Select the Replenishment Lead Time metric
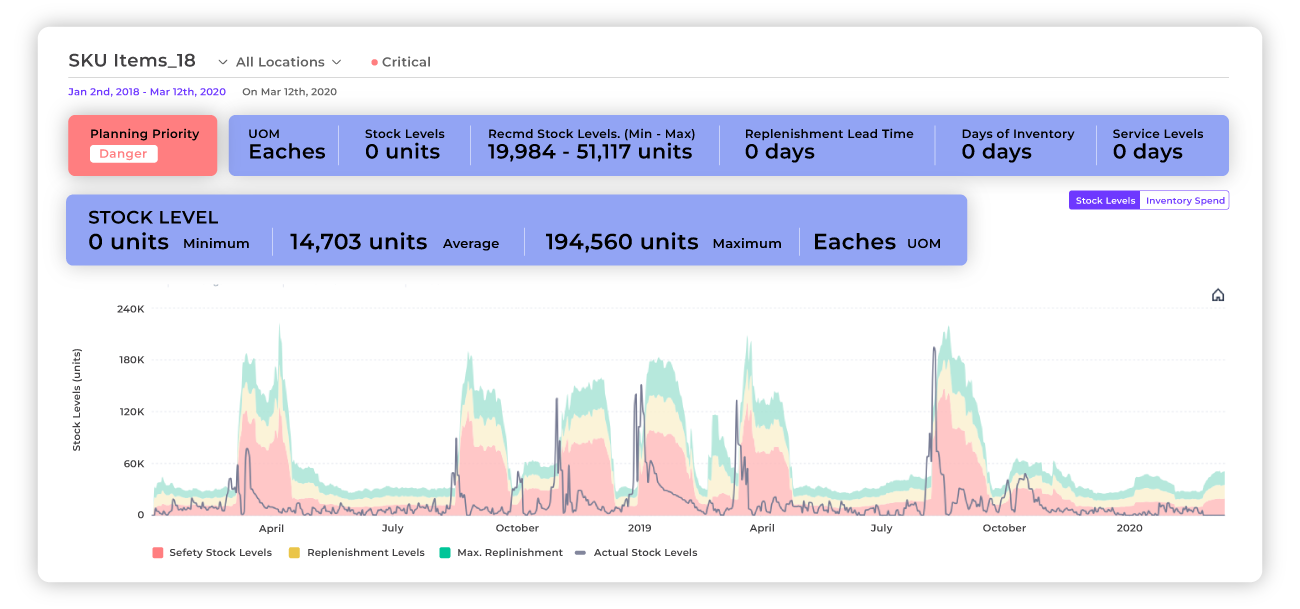This screenshot has width=1300, height=609. click(x=829, y=144)
